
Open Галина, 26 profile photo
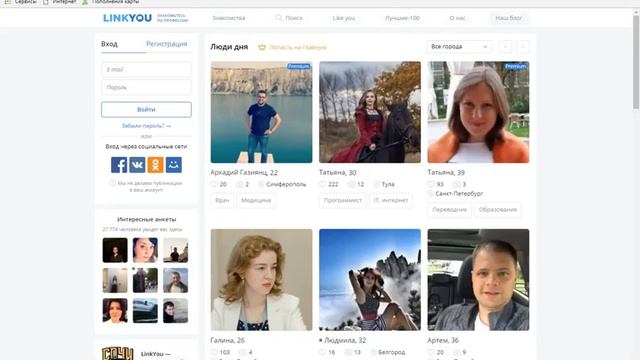(x=261, y=280)
